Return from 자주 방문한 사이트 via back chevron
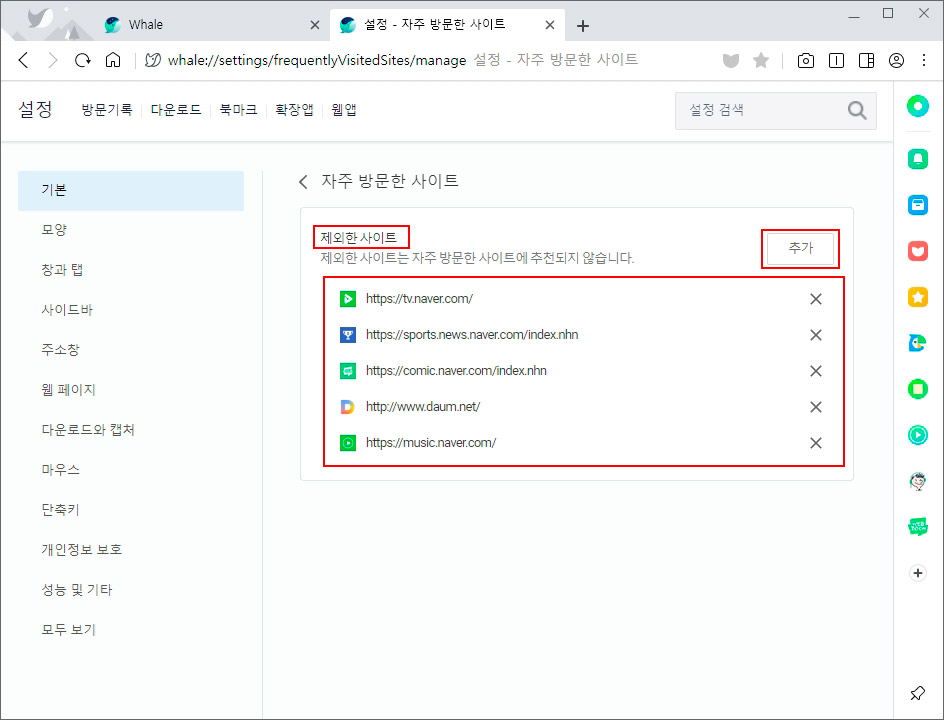 tap(303, 182)
